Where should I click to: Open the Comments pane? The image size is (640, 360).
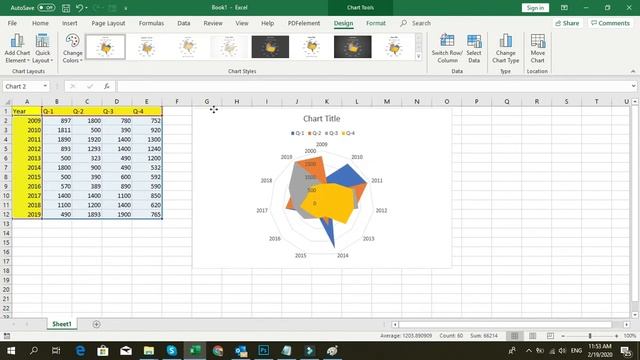(610, 23)
